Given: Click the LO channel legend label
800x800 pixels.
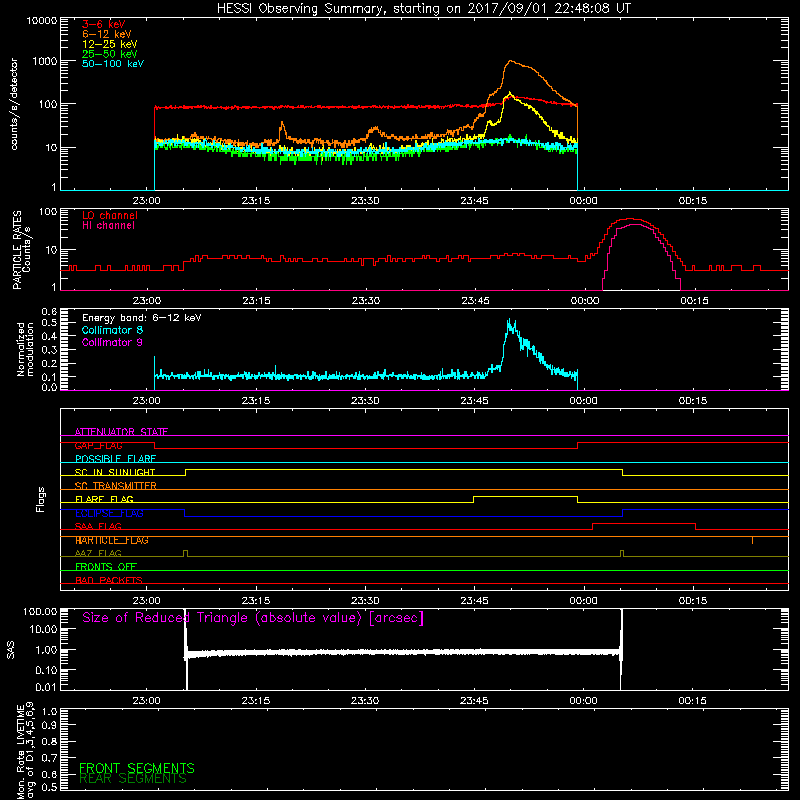Looking at the screenshot, I should point(110,216).
